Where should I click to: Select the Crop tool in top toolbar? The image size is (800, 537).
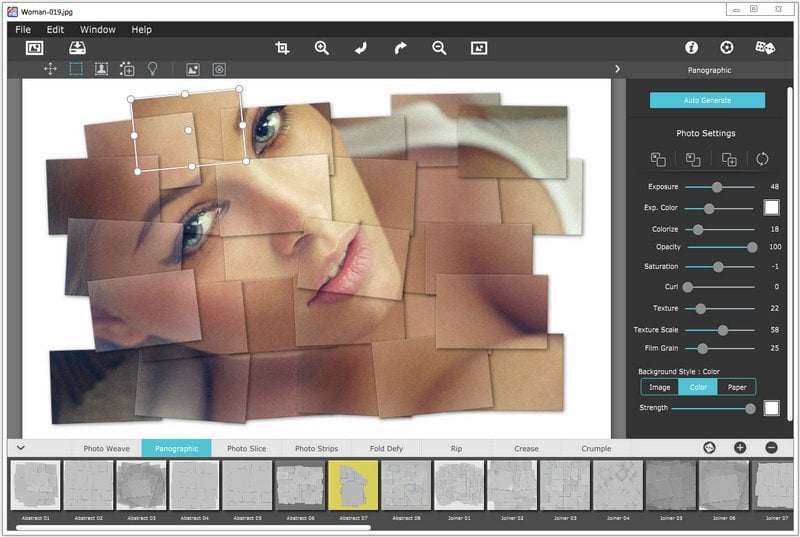tap(282, 48)
